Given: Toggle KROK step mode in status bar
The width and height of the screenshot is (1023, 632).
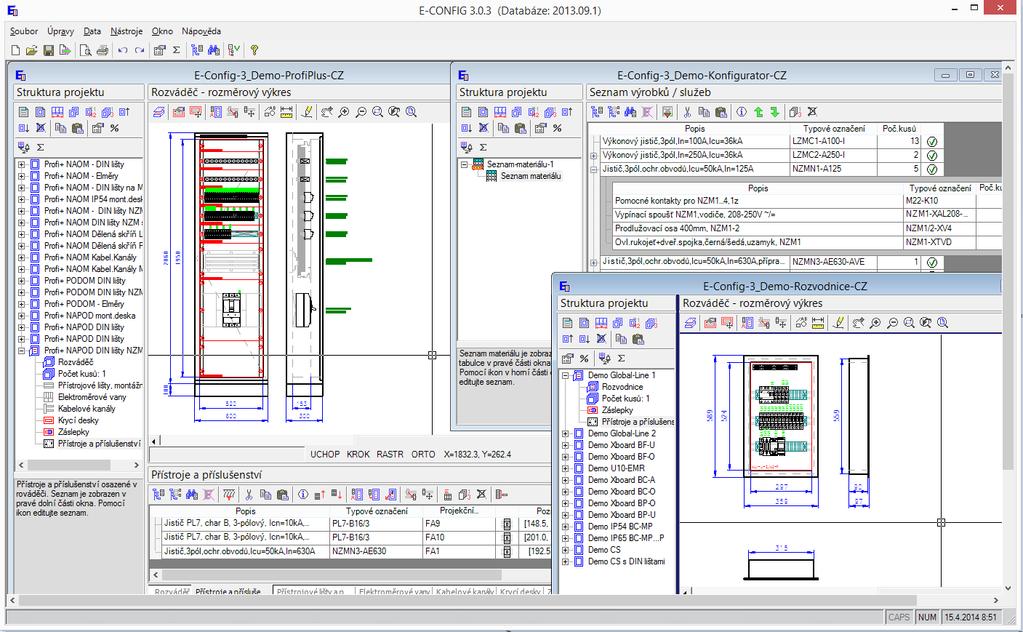Looking at the screenshot, I should [358, 454].
